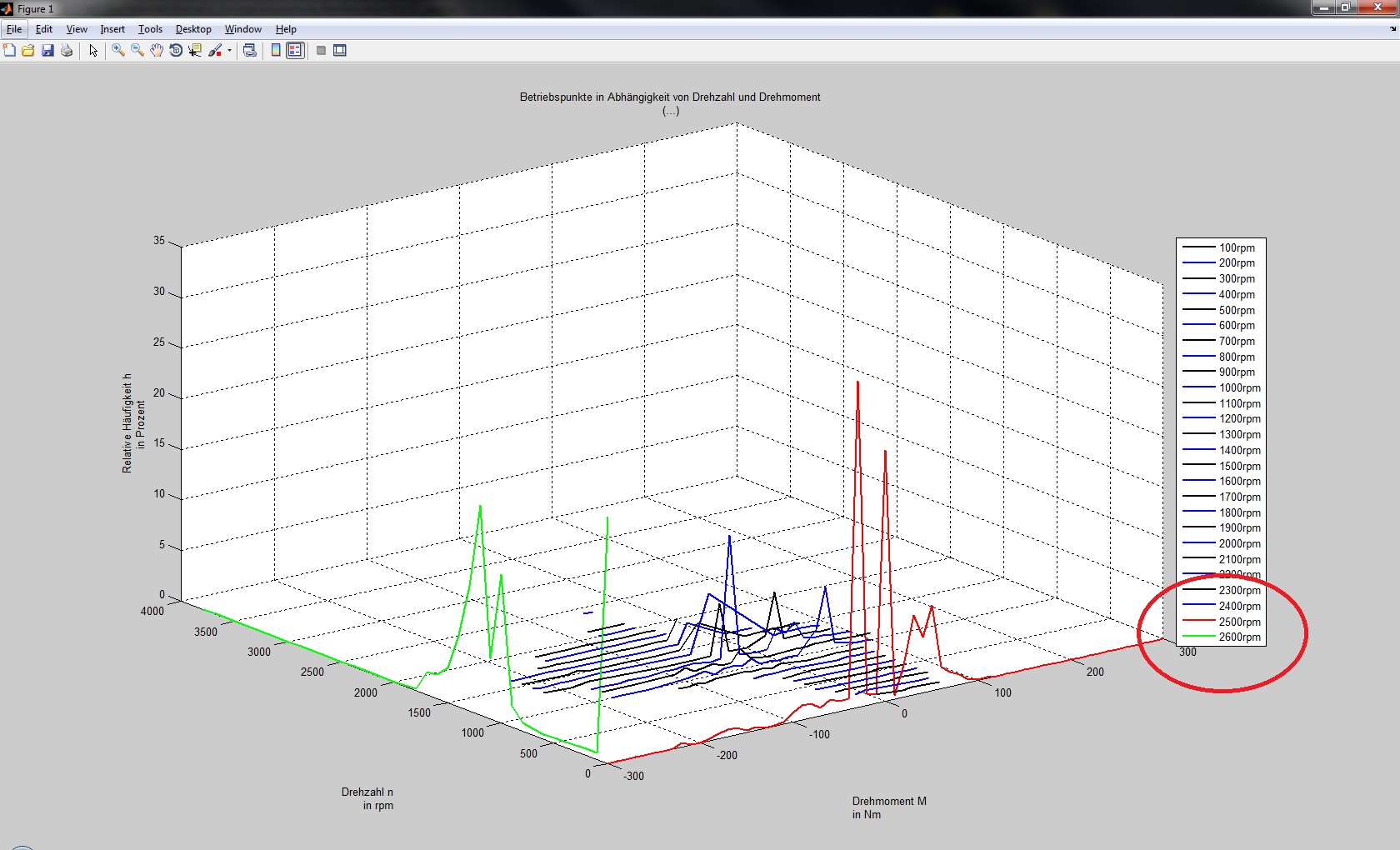This screenshot has height=850, width=1400.
Task: Click the New Figure icon
Action: [x=9, y=51]
